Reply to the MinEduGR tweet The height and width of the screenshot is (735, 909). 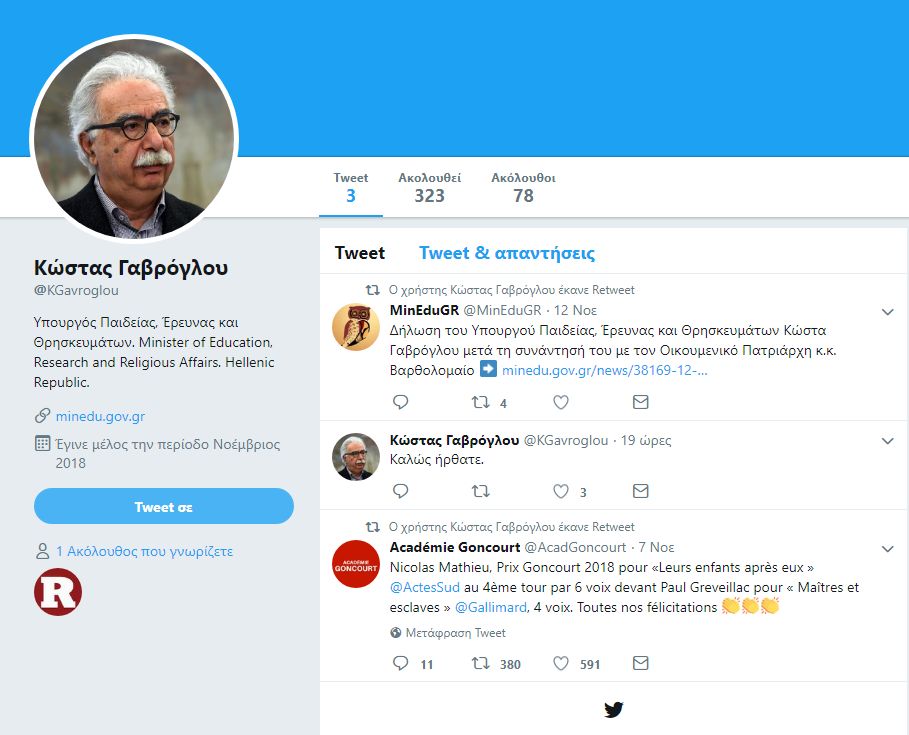pyautogui.click(x=401, y=402)
